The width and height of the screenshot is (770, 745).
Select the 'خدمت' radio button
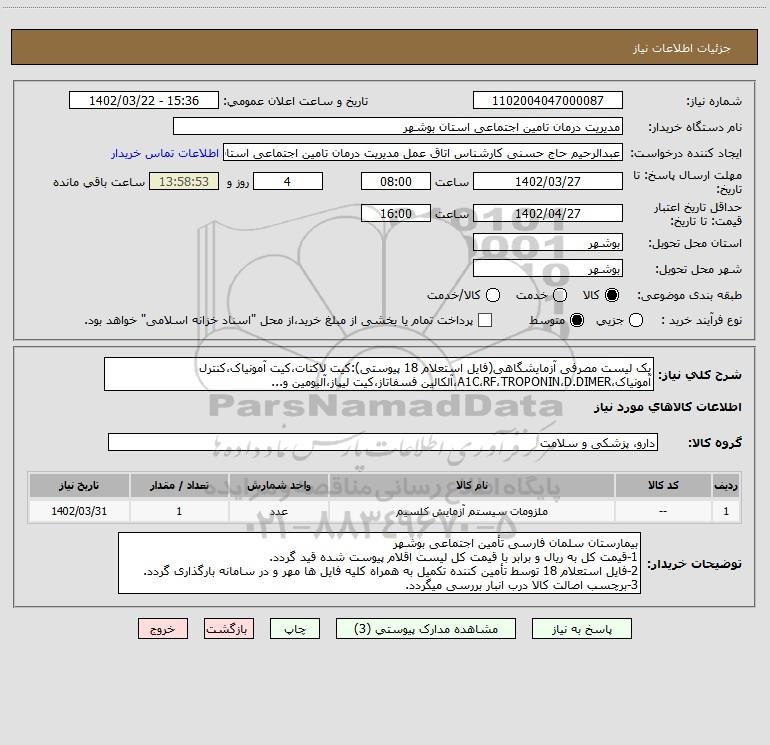[x=560, y=295]
